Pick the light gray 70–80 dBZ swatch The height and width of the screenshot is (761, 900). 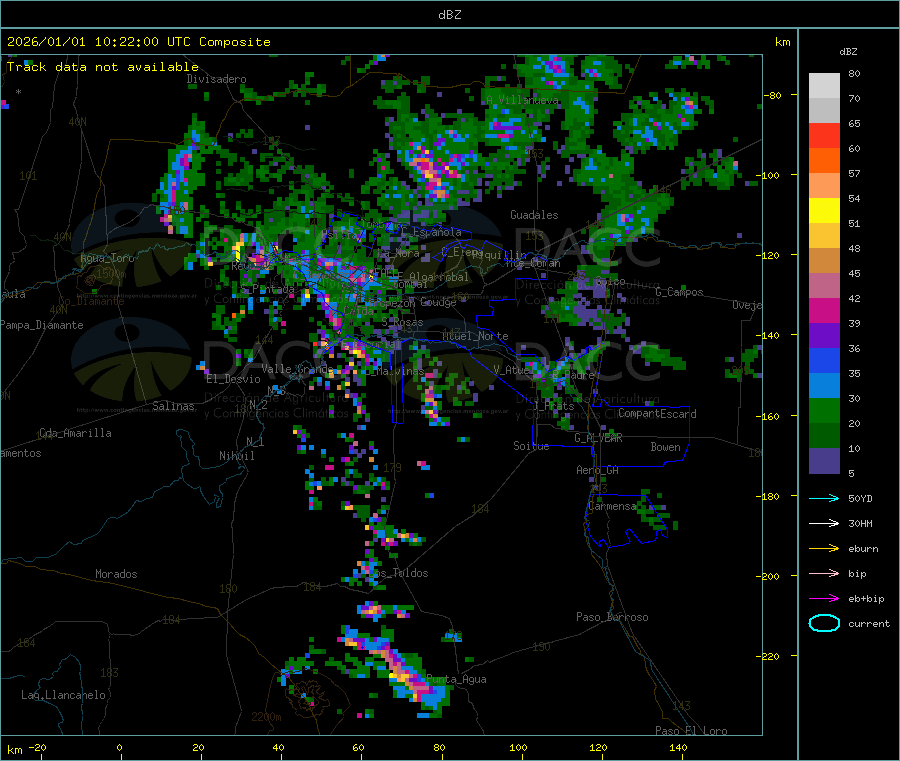click(824, 86)
